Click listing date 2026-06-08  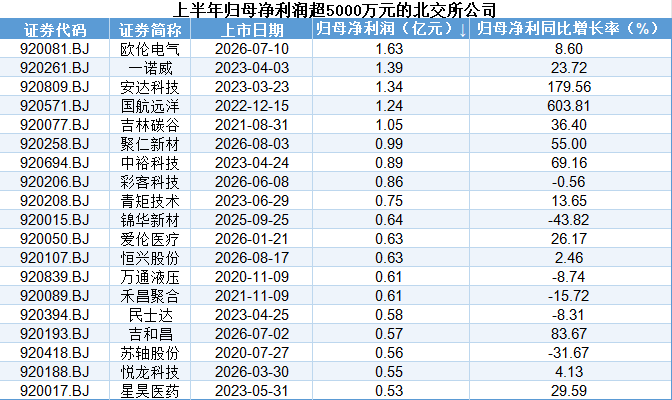pos(252,182)
